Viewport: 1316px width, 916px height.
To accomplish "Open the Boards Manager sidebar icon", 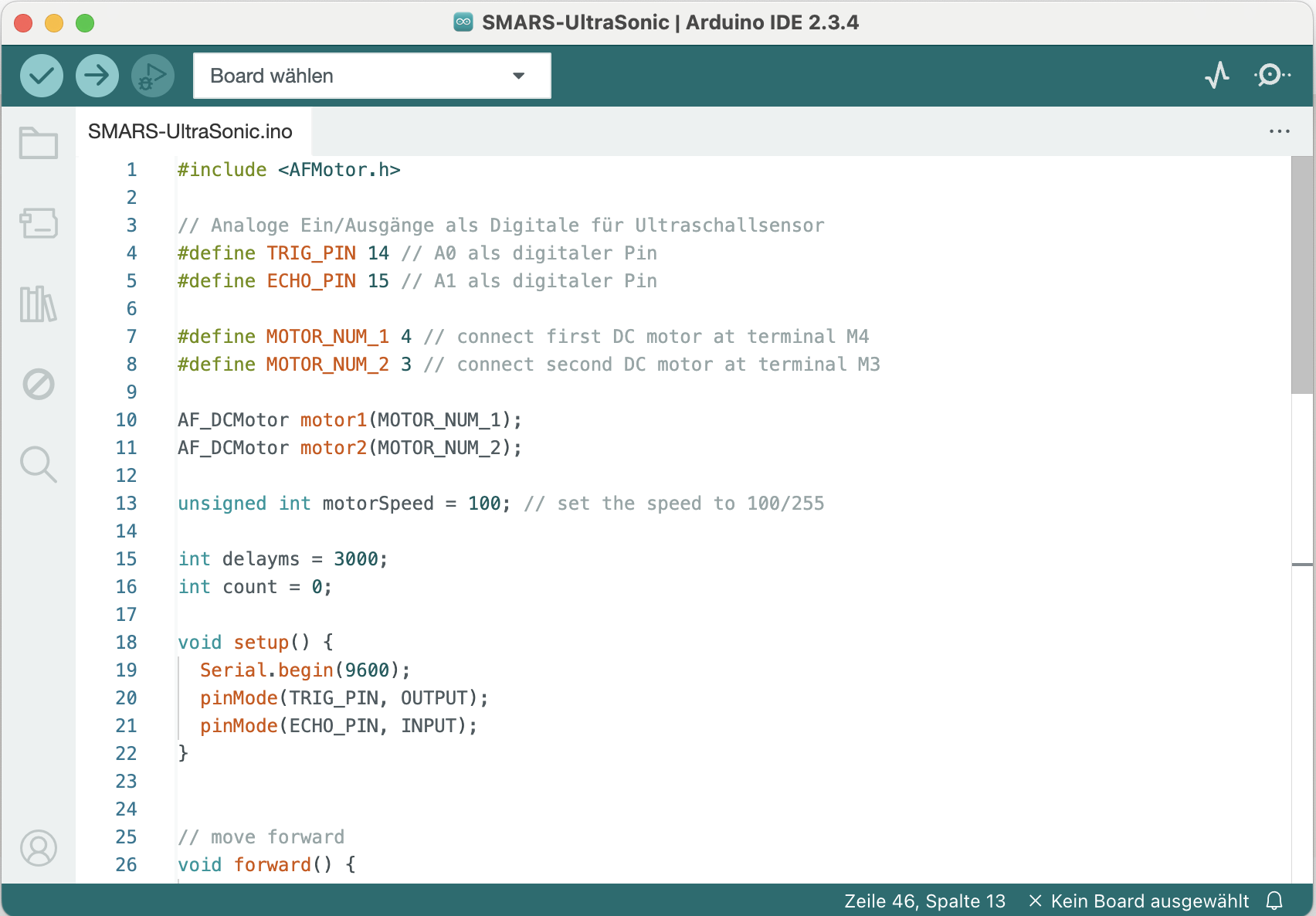I will [39, 223].
